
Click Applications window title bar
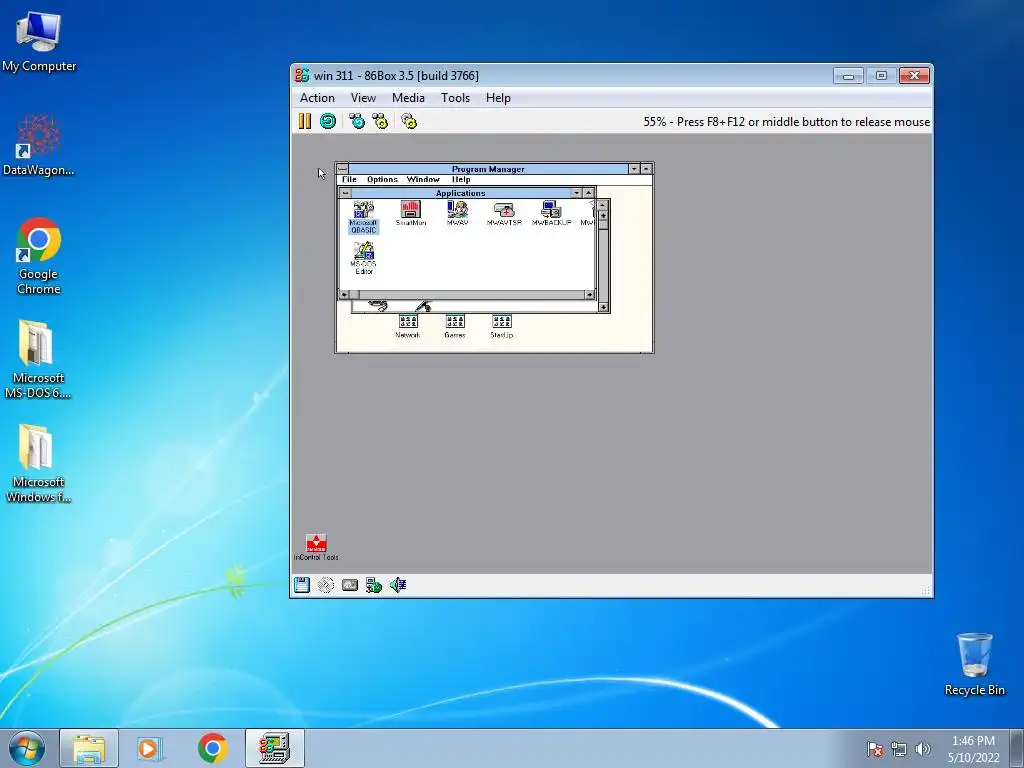click(x=460, y=193)
